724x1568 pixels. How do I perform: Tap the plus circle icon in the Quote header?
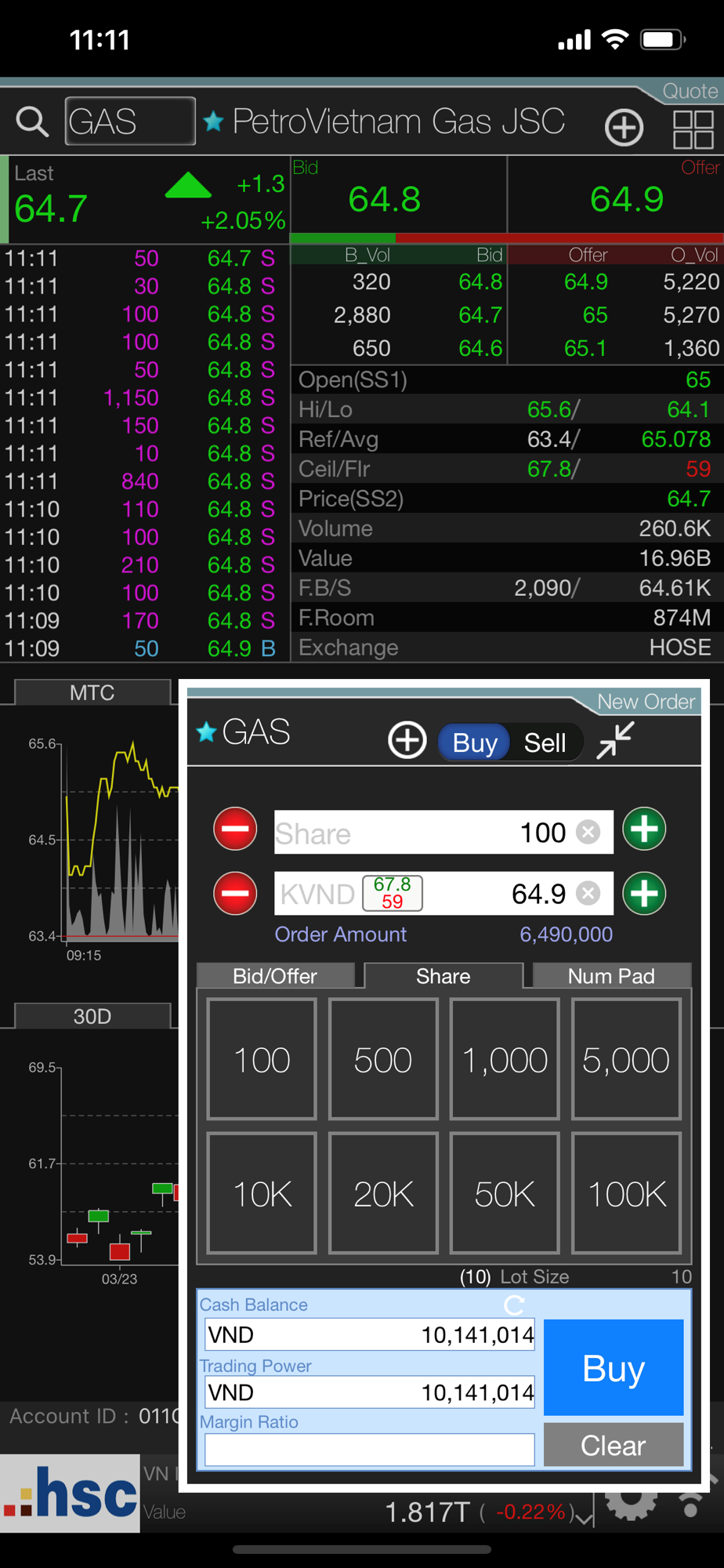624,127
